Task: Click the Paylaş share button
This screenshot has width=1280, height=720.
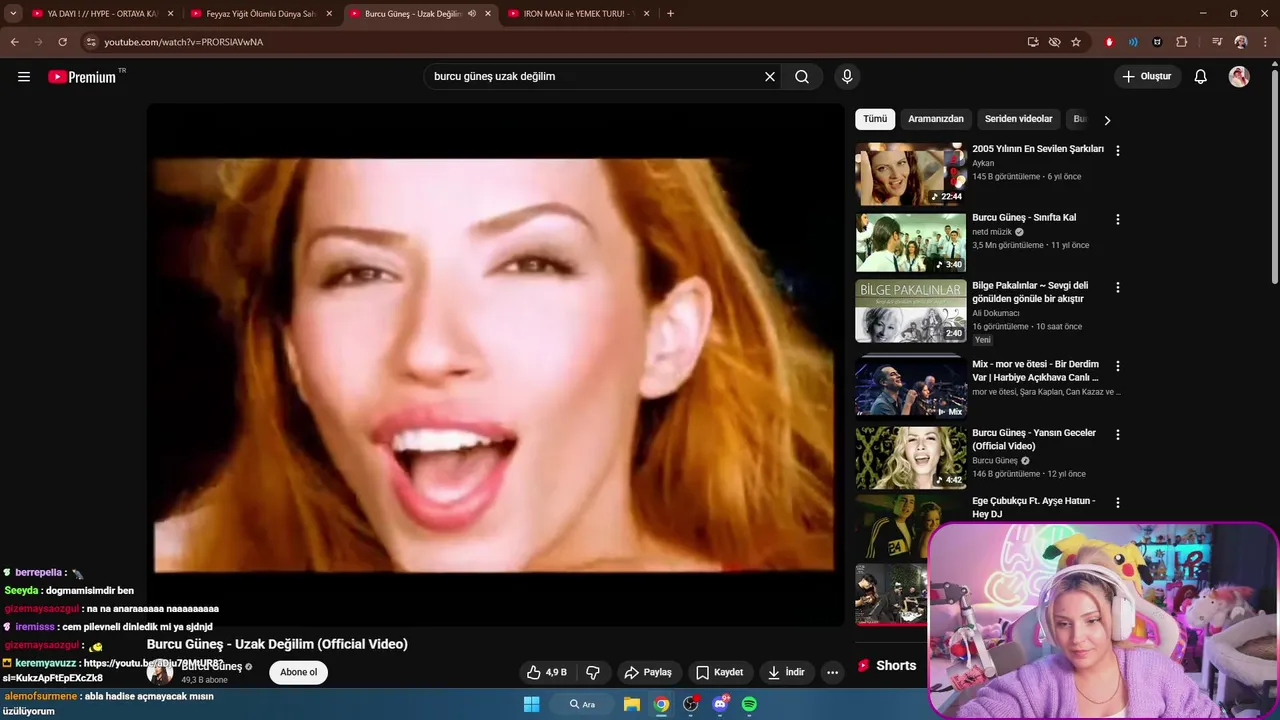Action: click(x=648, y=672)
